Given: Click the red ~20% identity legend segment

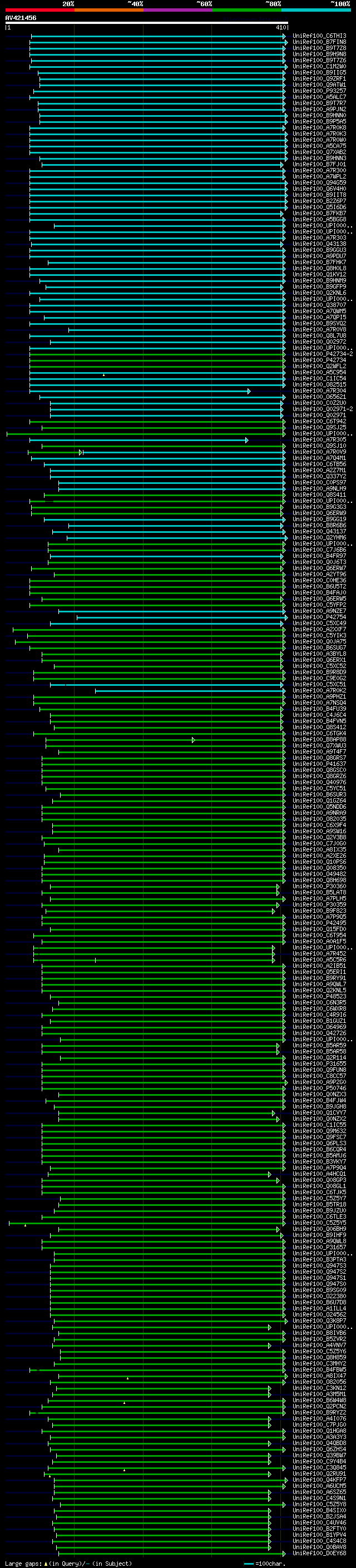Looking at the screenshot, I should (39, 10).
